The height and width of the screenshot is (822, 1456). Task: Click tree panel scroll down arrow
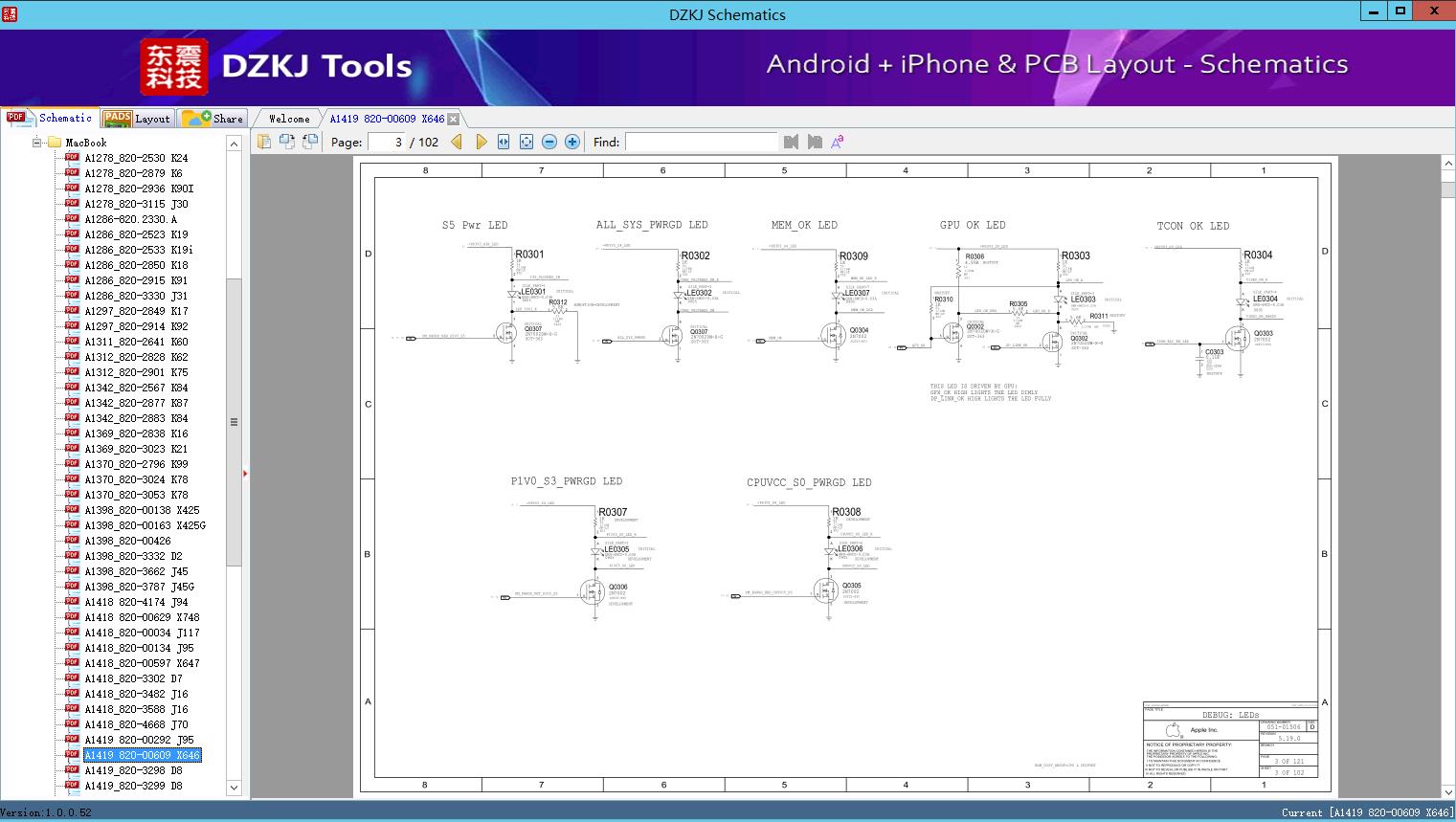coord(234,788)
